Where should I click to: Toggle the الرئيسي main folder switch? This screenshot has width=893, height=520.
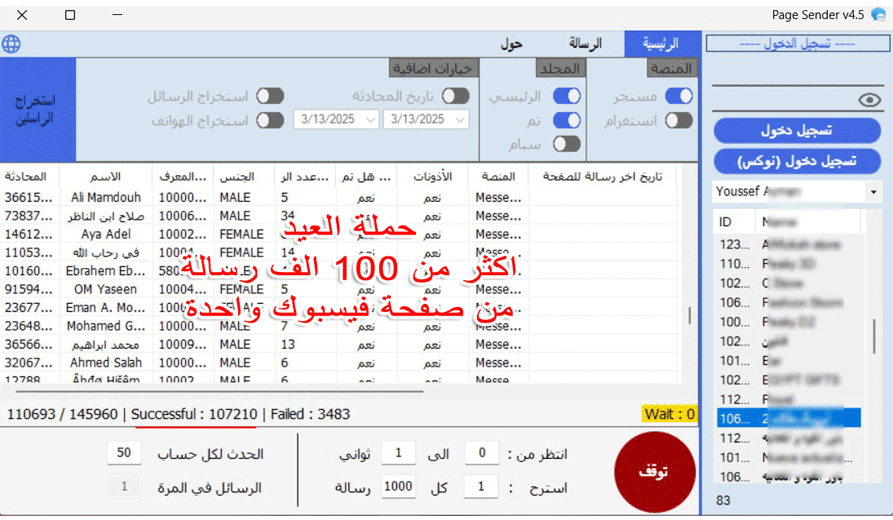[x=567, y=96]
